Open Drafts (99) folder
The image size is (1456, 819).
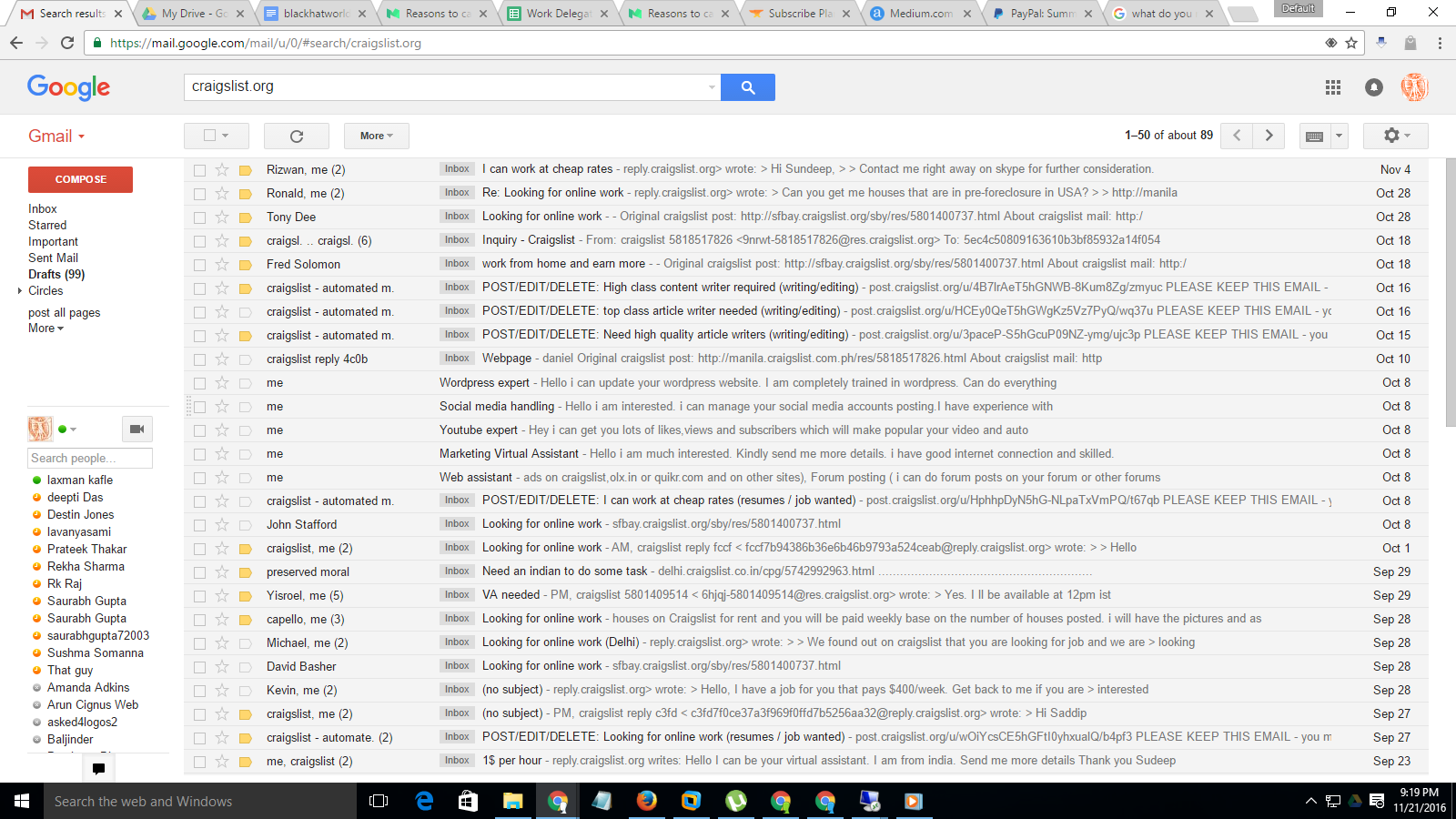[x=56, y=274]
